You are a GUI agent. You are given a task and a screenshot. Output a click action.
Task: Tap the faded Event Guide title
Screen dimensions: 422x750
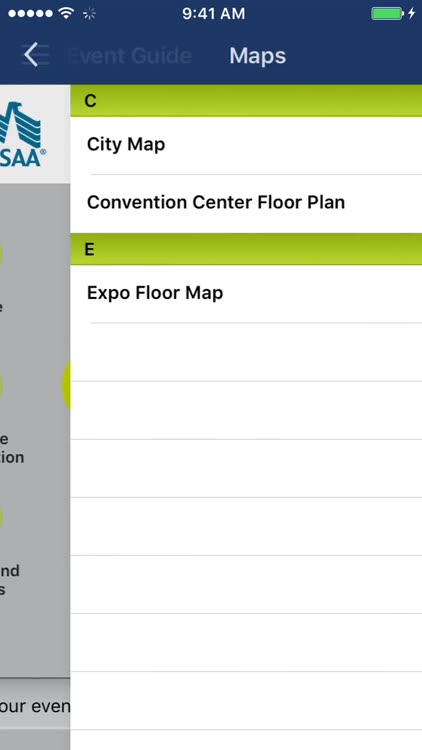pos(130,55)
